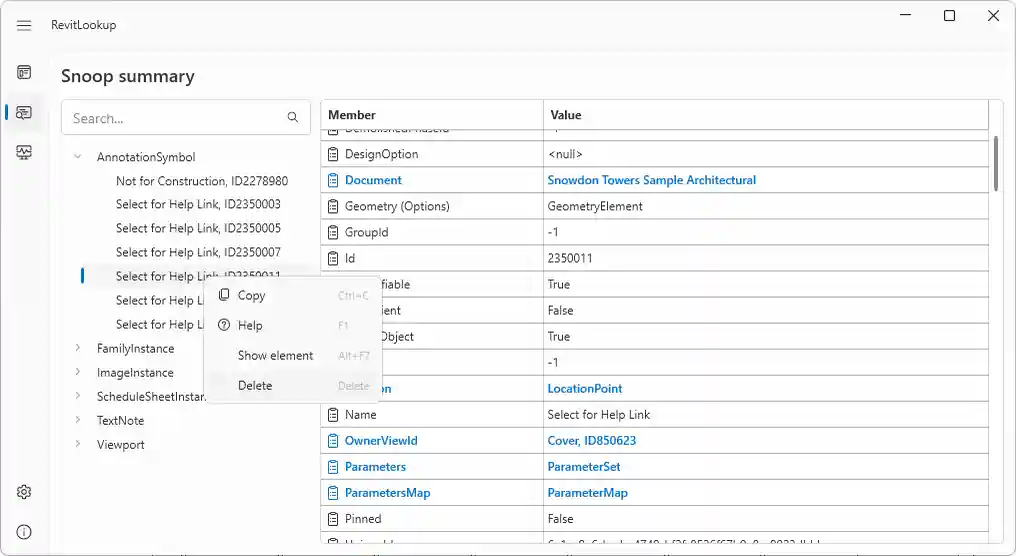Collapse the AnnotationSymbol tree node

(x=78, y=157)
